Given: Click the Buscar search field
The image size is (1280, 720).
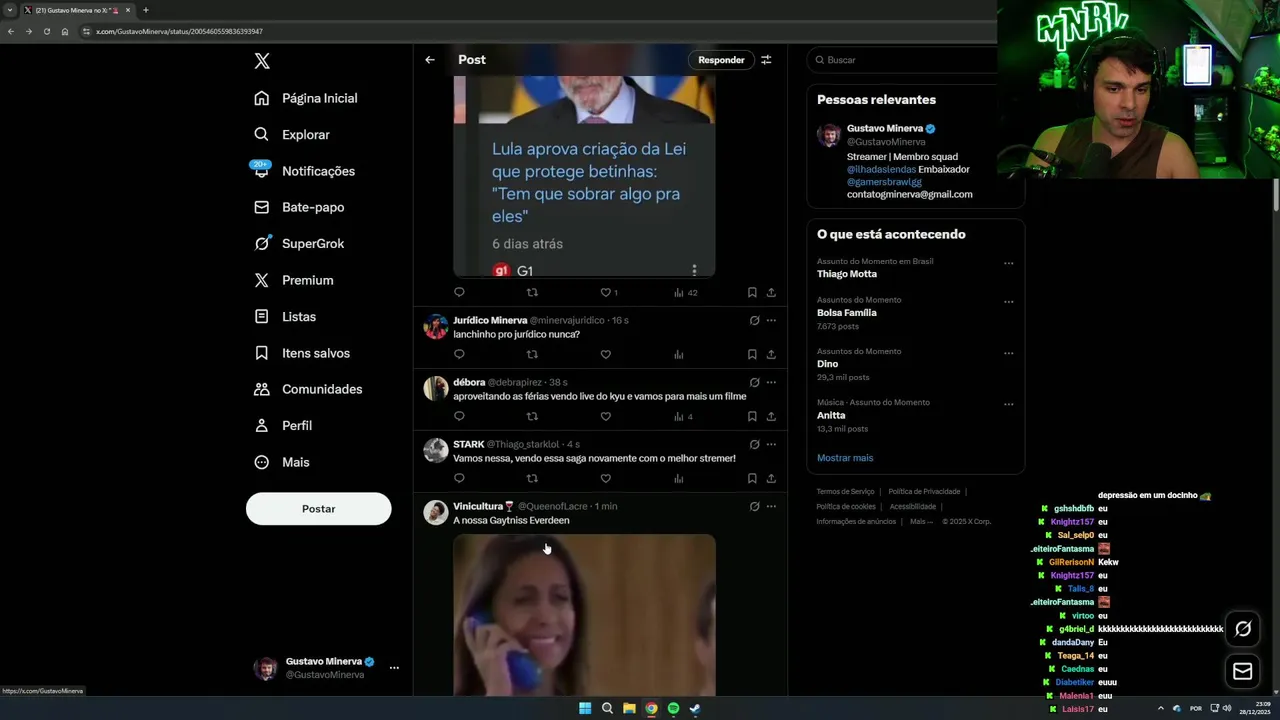Looking at the screenshot, I should click(x=905, y=60).
